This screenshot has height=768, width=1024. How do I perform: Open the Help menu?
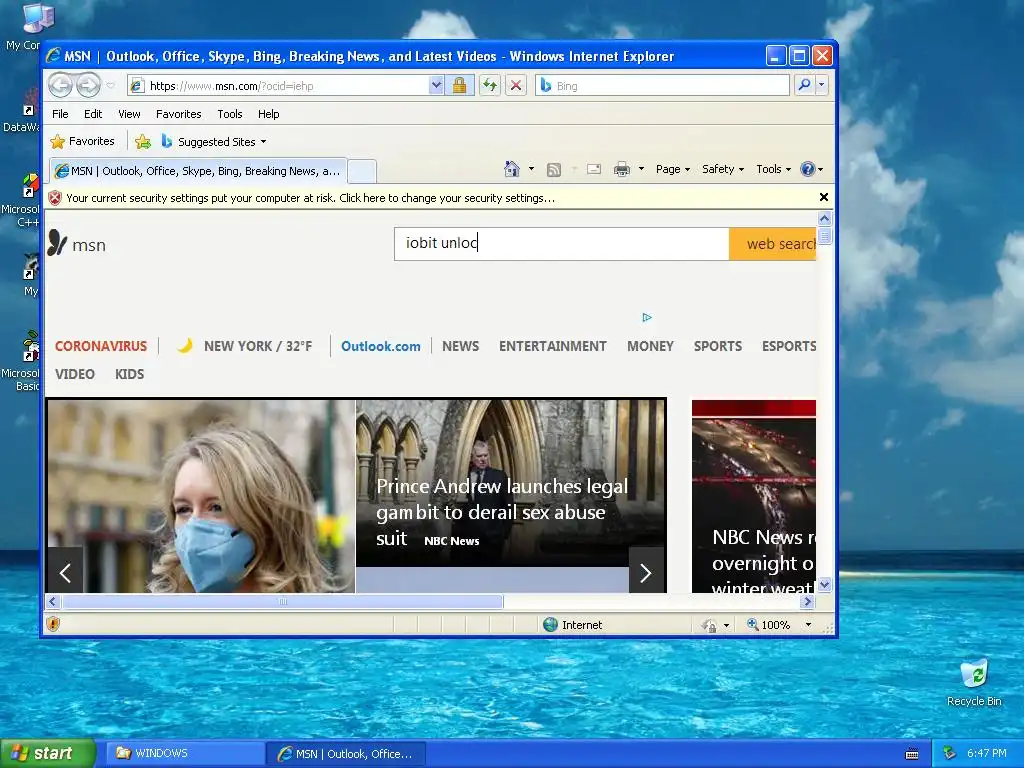coord(268,114)
